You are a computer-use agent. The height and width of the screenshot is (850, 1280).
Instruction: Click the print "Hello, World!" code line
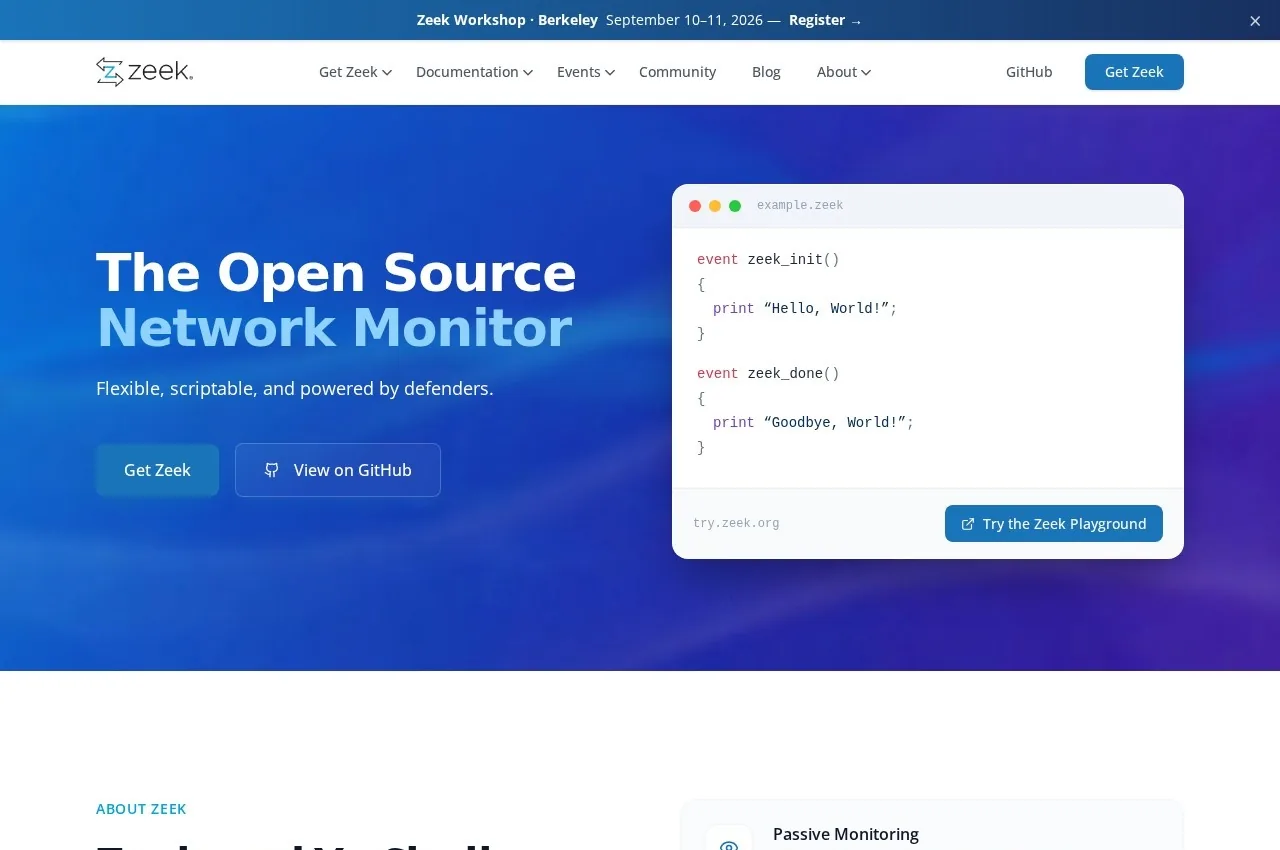click(x=805, y=309)
